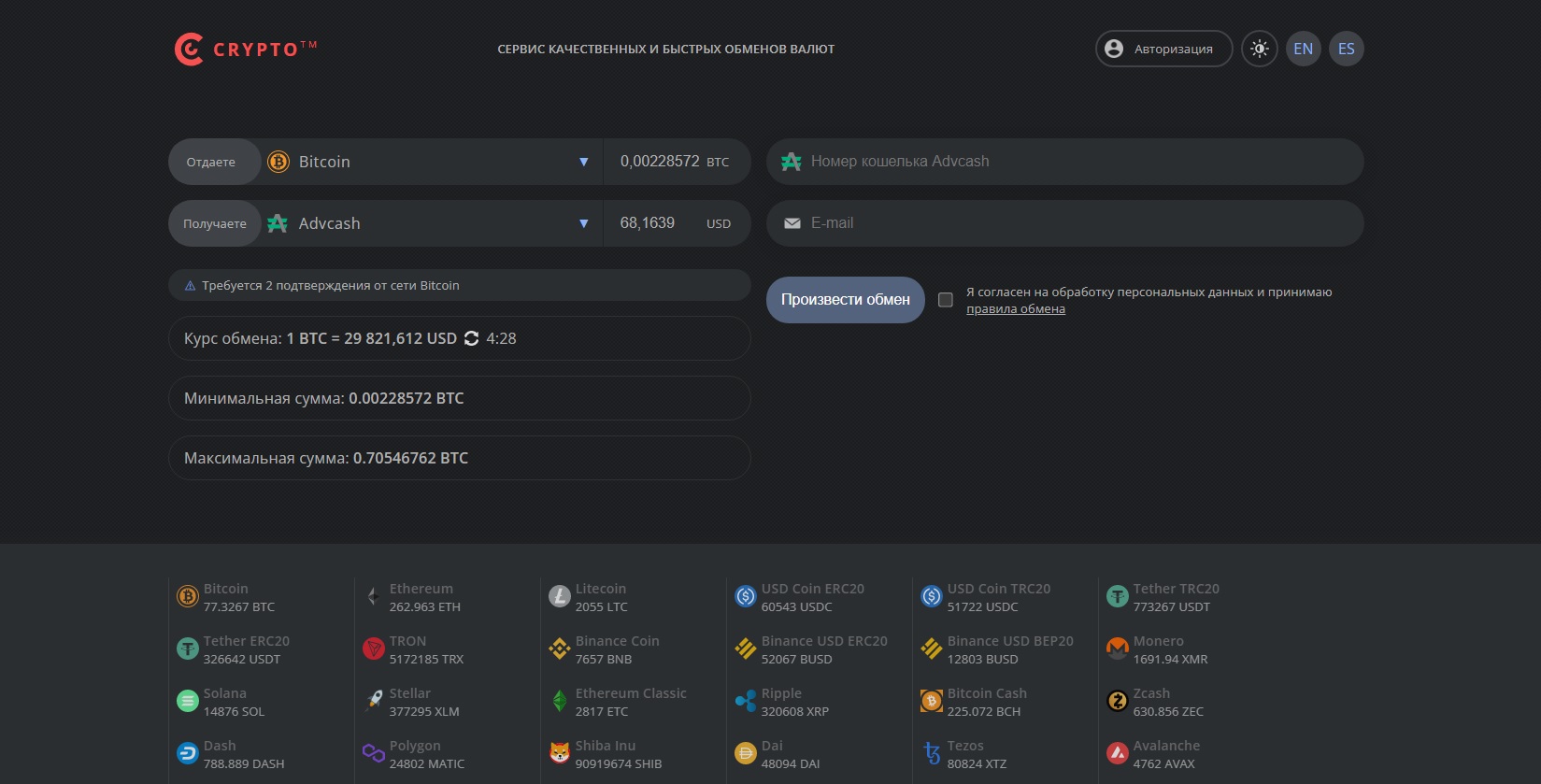The height and width of the screenshot is (784, 1541).
Task: Click the warning triangle confirmation icon
Action: 191,286
